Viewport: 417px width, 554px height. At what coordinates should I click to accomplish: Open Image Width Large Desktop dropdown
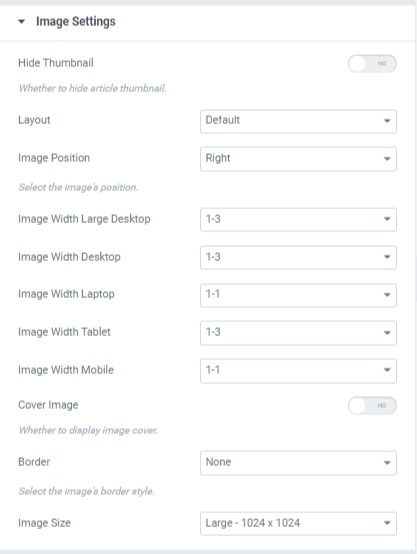pos(298,219)
